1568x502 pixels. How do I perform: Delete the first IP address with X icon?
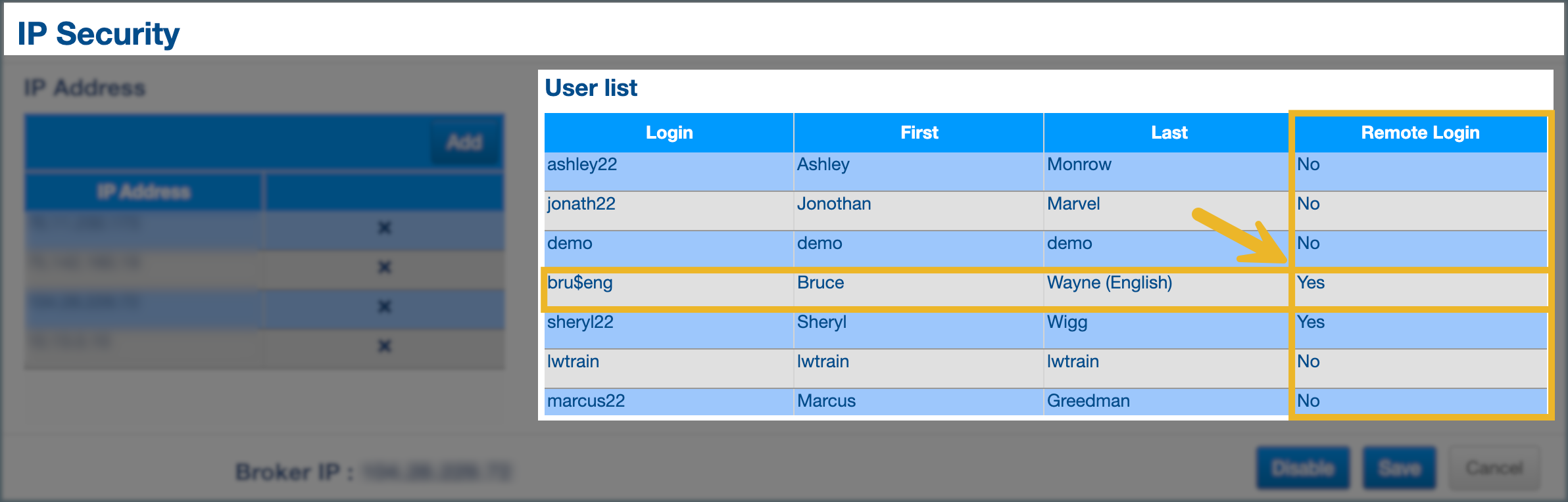(x=385, y=228)
